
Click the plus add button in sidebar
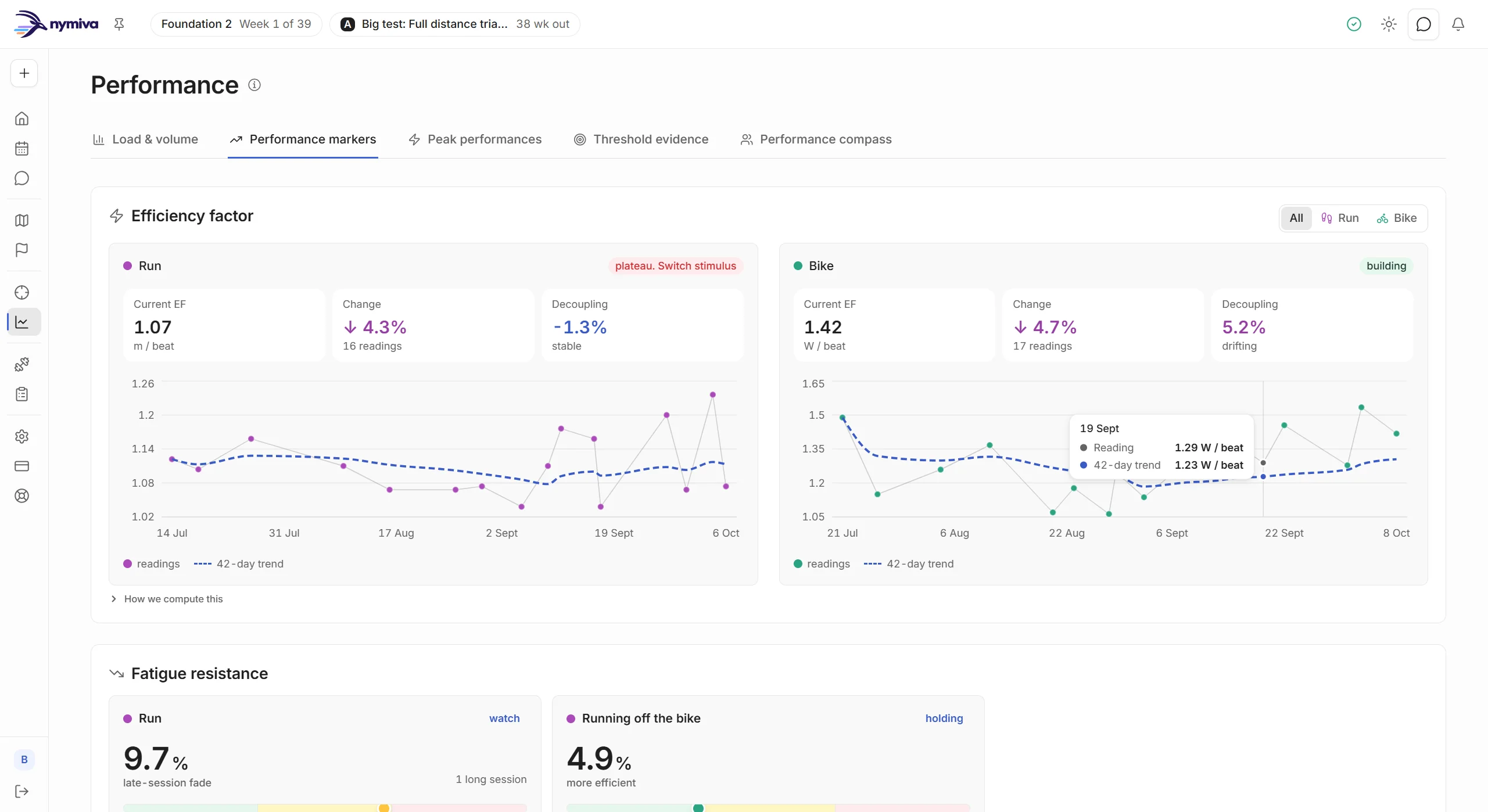24,73
